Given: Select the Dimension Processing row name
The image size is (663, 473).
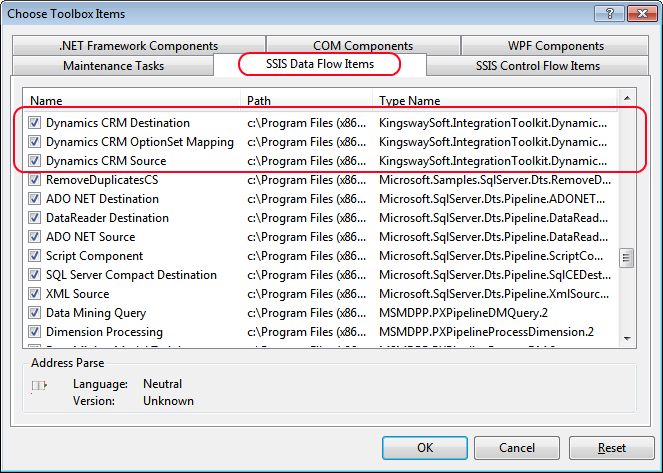Looking at the screenshot, I should coord(104,332).
